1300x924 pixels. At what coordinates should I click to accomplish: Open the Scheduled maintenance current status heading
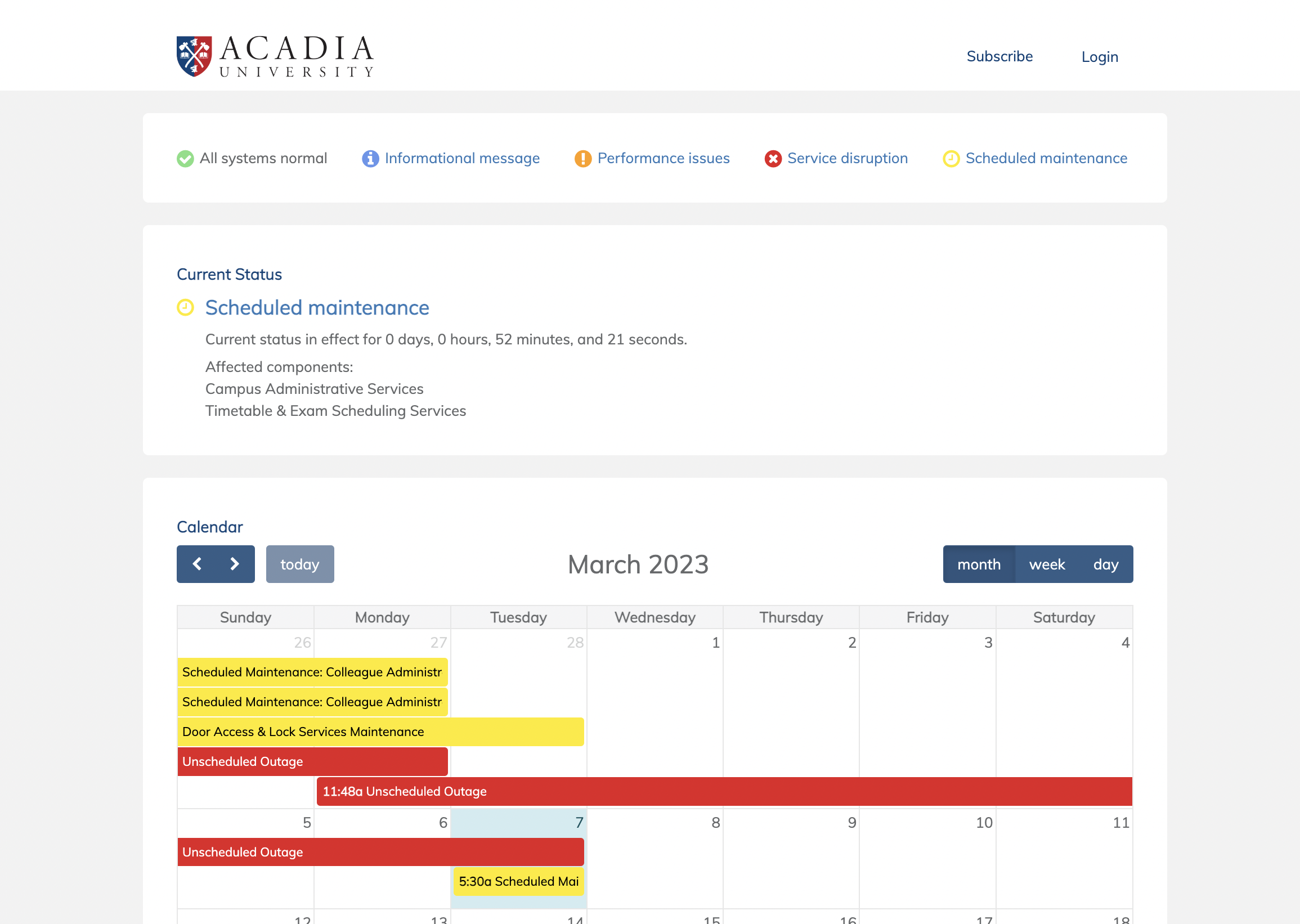[317, 307]
